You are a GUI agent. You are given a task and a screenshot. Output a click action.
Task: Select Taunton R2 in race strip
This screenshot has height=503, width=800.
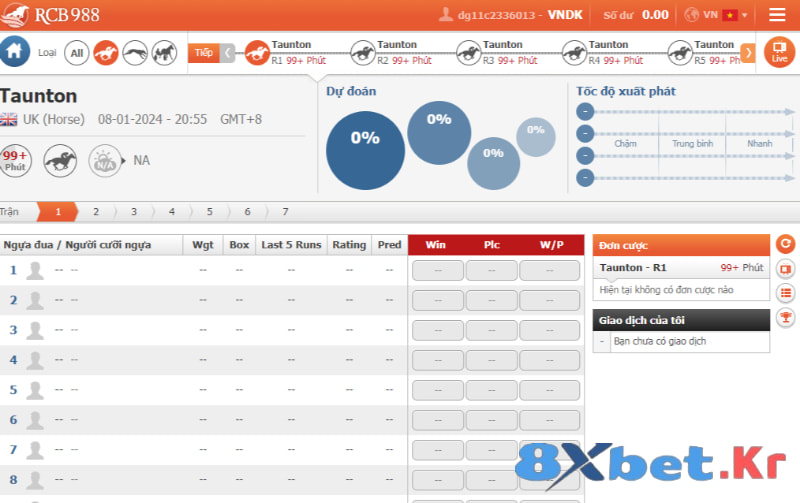pyautogui.click(x=393, y=52)
